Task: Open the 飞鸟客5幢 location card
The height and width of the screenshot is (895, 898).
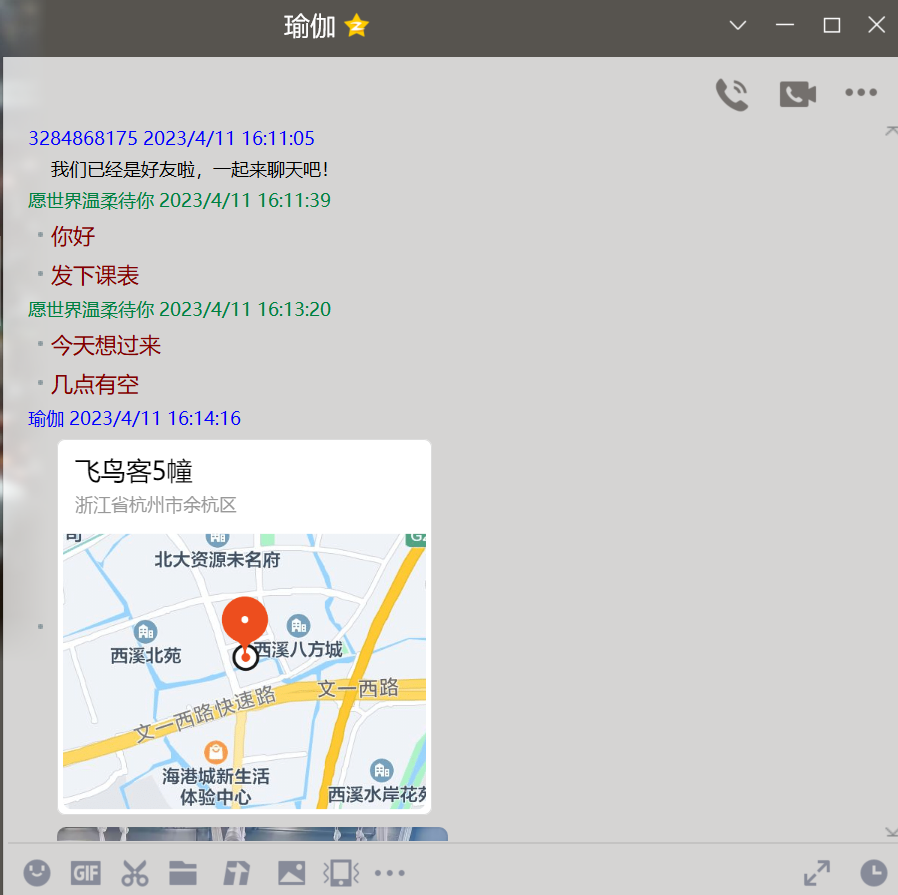Action: (244, 486)
